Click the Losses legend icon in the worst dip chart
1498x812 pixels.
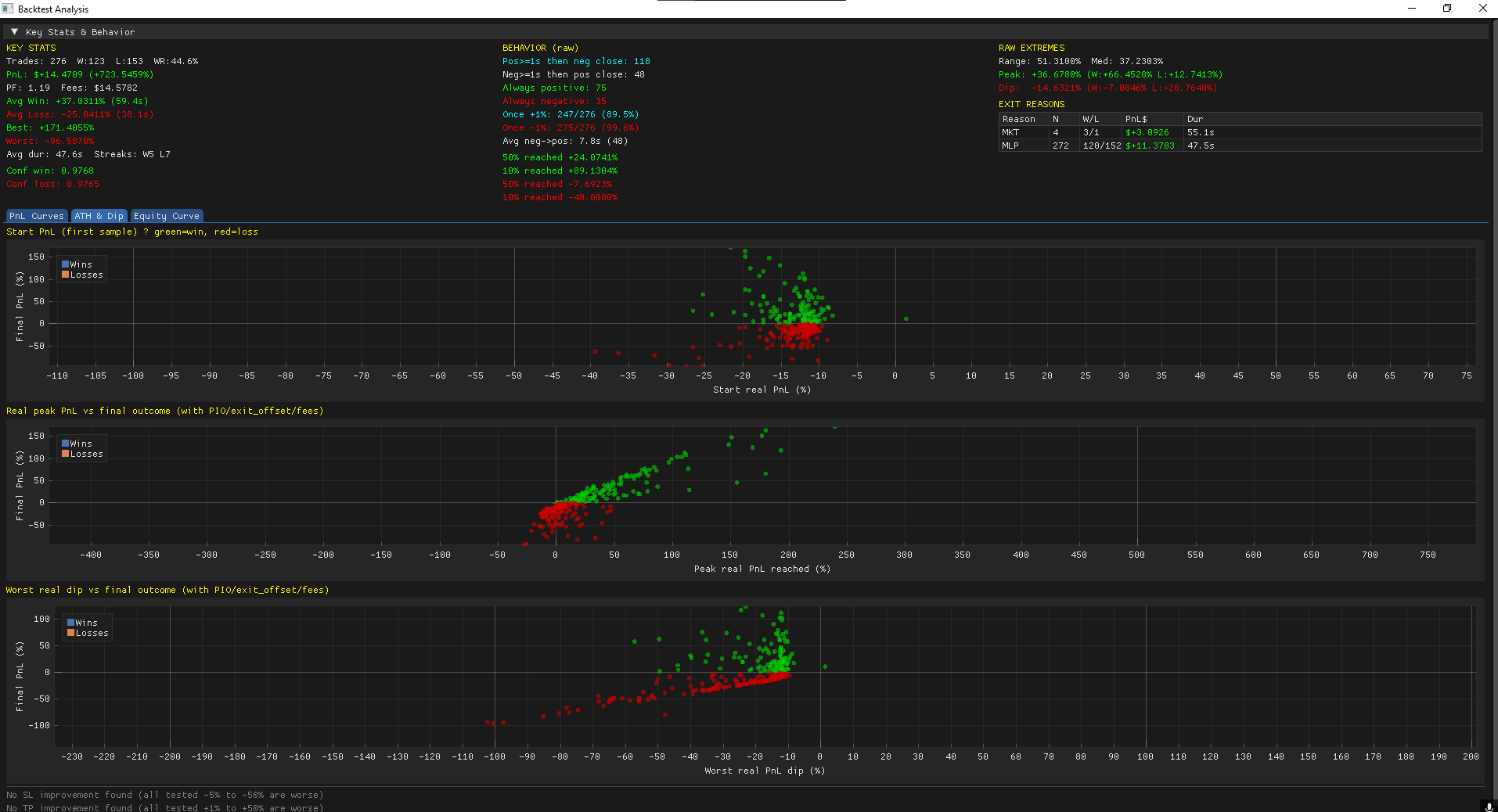click(71, 633)
